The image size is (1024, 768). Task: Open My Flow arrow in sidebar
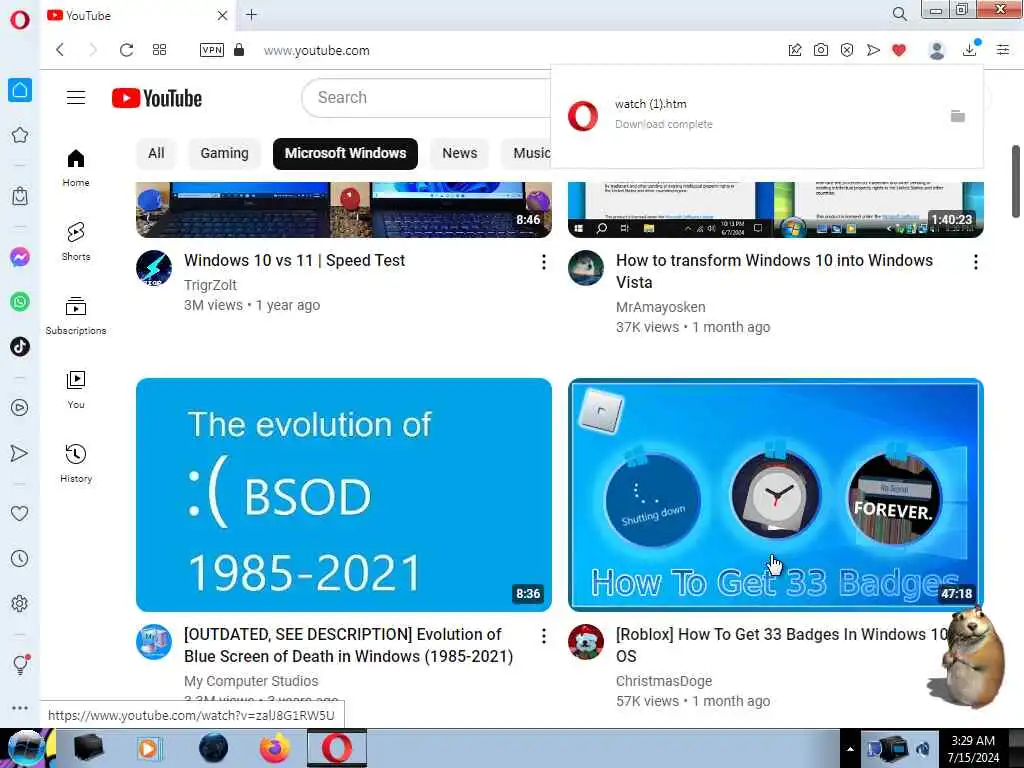tap(20, 453)
